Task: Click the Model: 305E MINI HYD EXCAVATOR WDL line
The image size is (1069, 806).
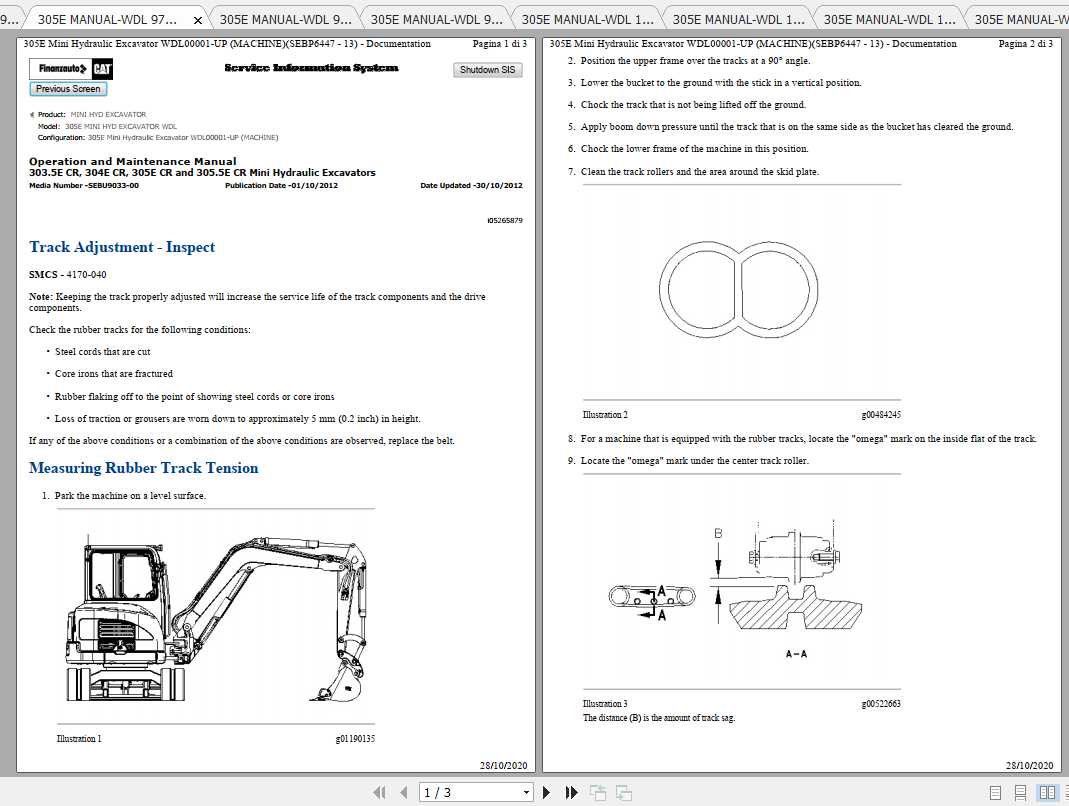Action: point(107,126)
